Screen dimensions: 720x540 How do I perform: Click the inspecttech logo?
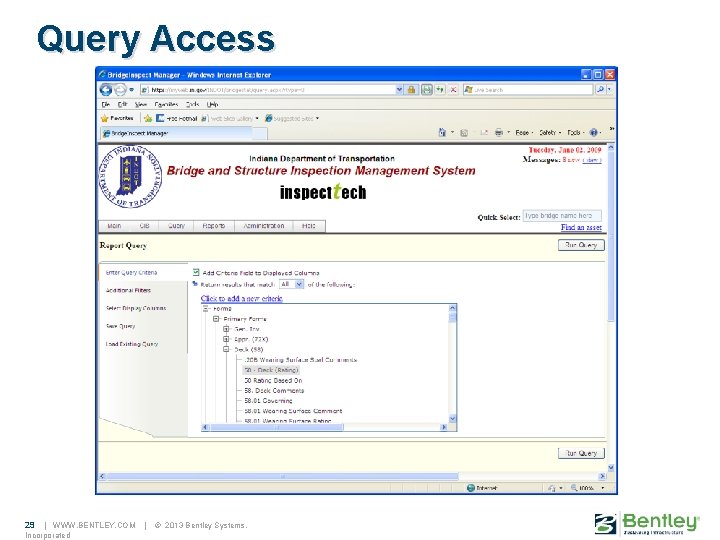point(323,191)
